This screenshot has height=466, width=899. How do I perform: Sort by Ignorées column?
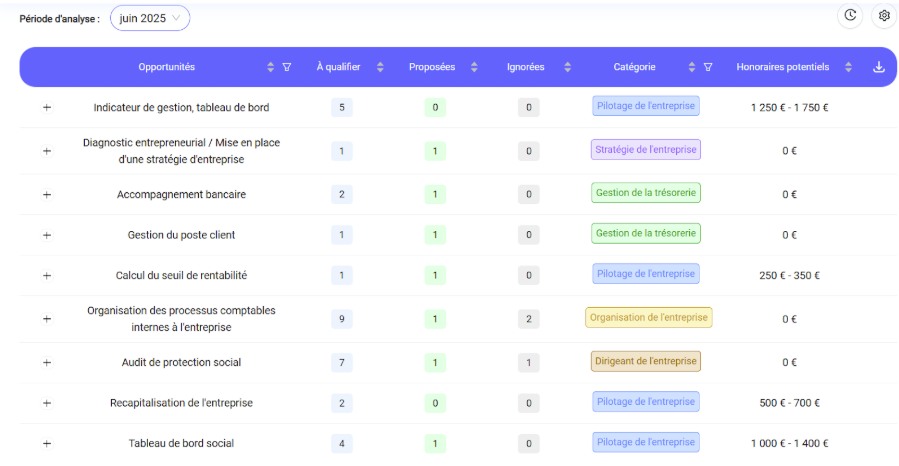point(568,67)
